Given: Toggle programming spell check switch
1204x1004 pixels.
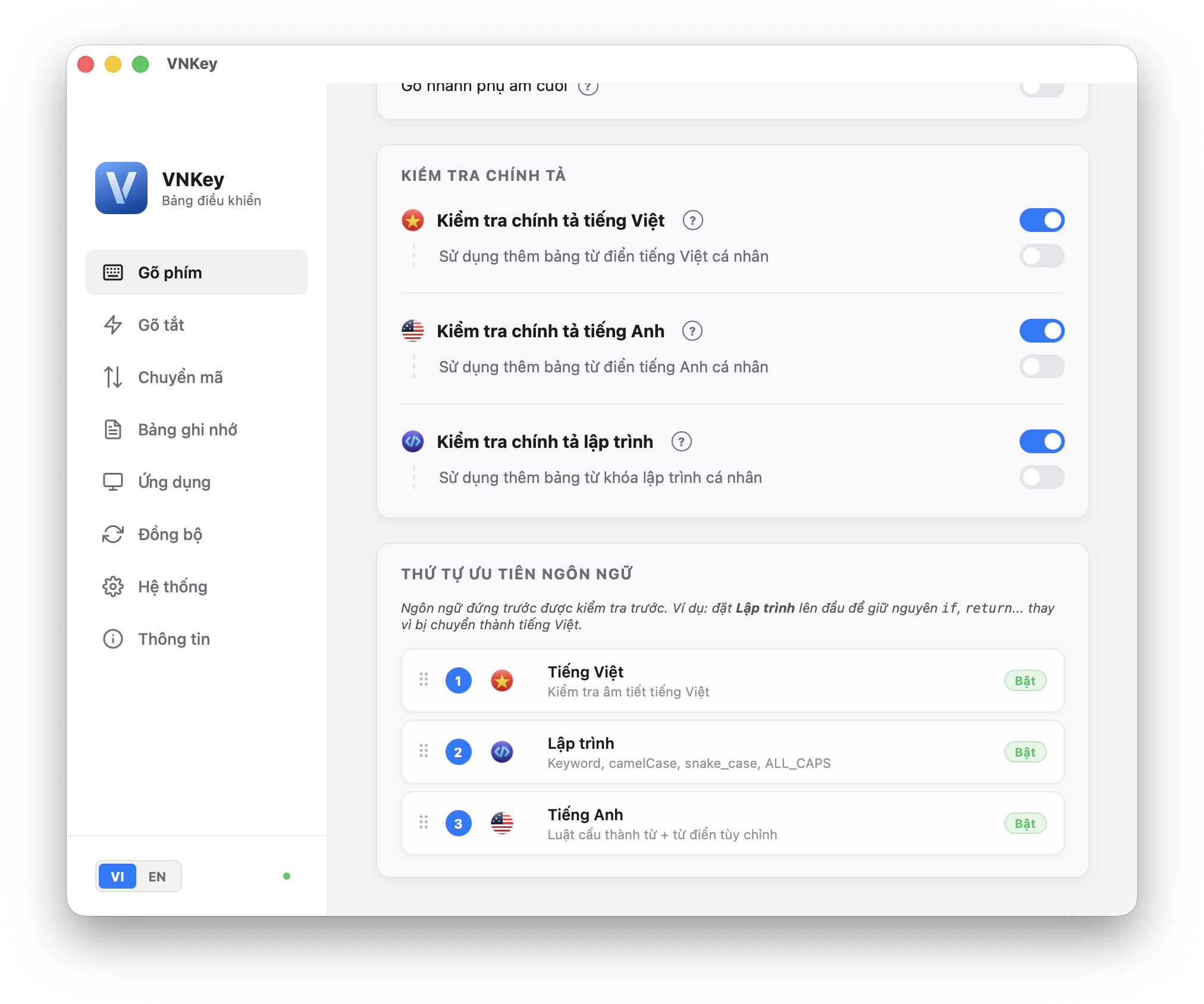Looking at the screenshot, I should coord(1042,441).
